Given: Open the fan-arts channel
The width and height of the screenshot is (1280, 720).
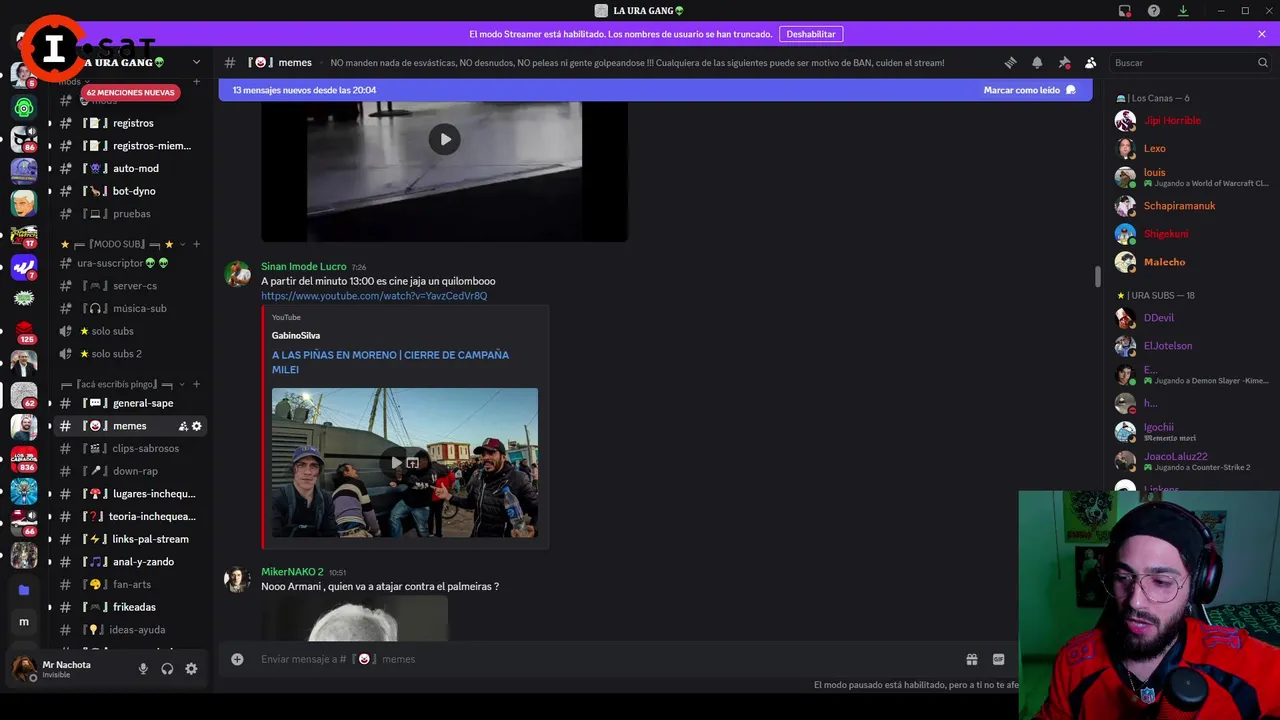Looking at the screenshot, I should pyautogui.click(x=130, y=584).
